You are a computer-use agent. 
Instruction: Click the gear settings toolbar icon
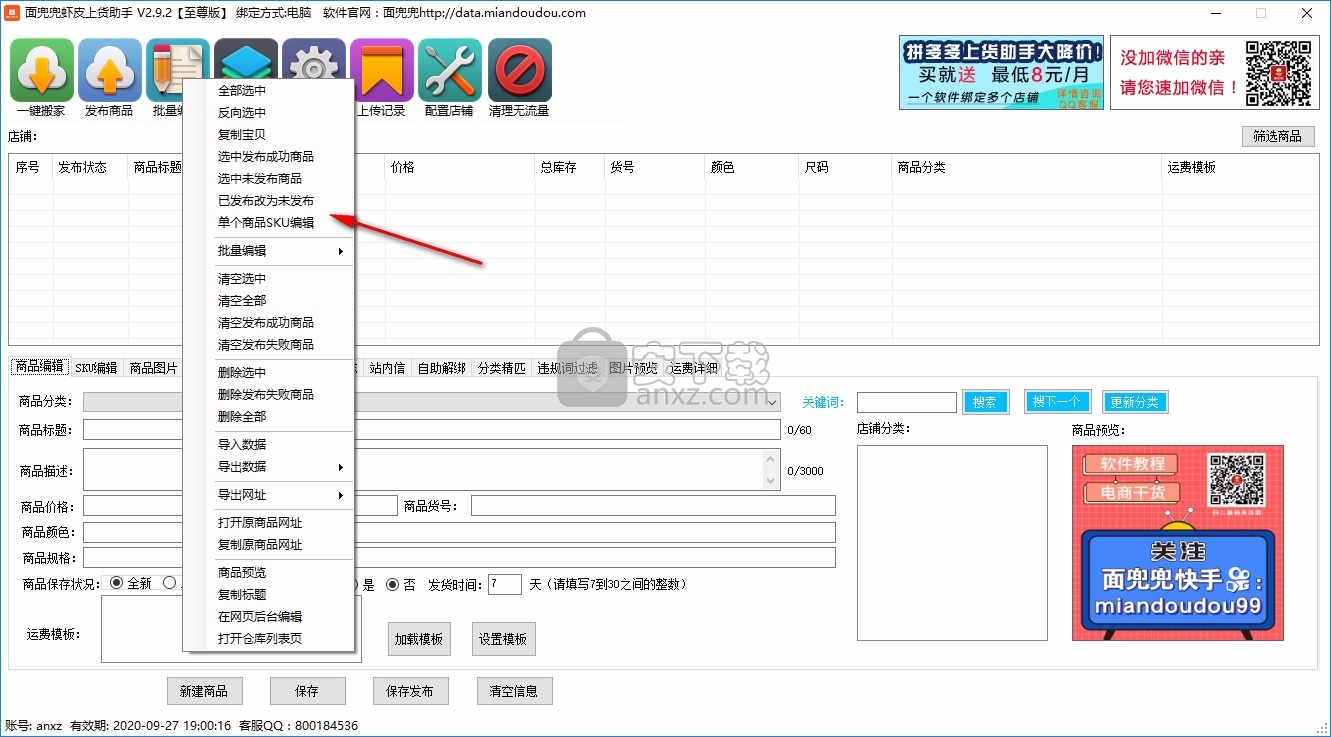[316, 58]
